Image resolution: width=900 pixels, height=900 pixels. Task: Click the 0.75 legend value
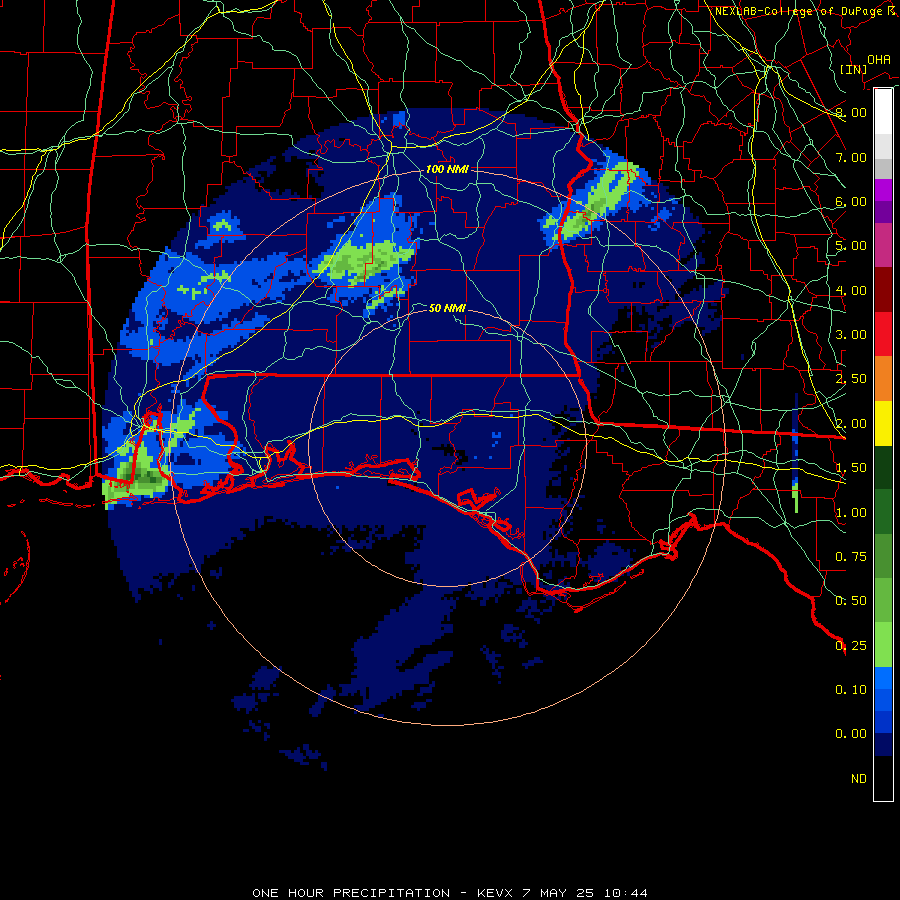point(851,557)
